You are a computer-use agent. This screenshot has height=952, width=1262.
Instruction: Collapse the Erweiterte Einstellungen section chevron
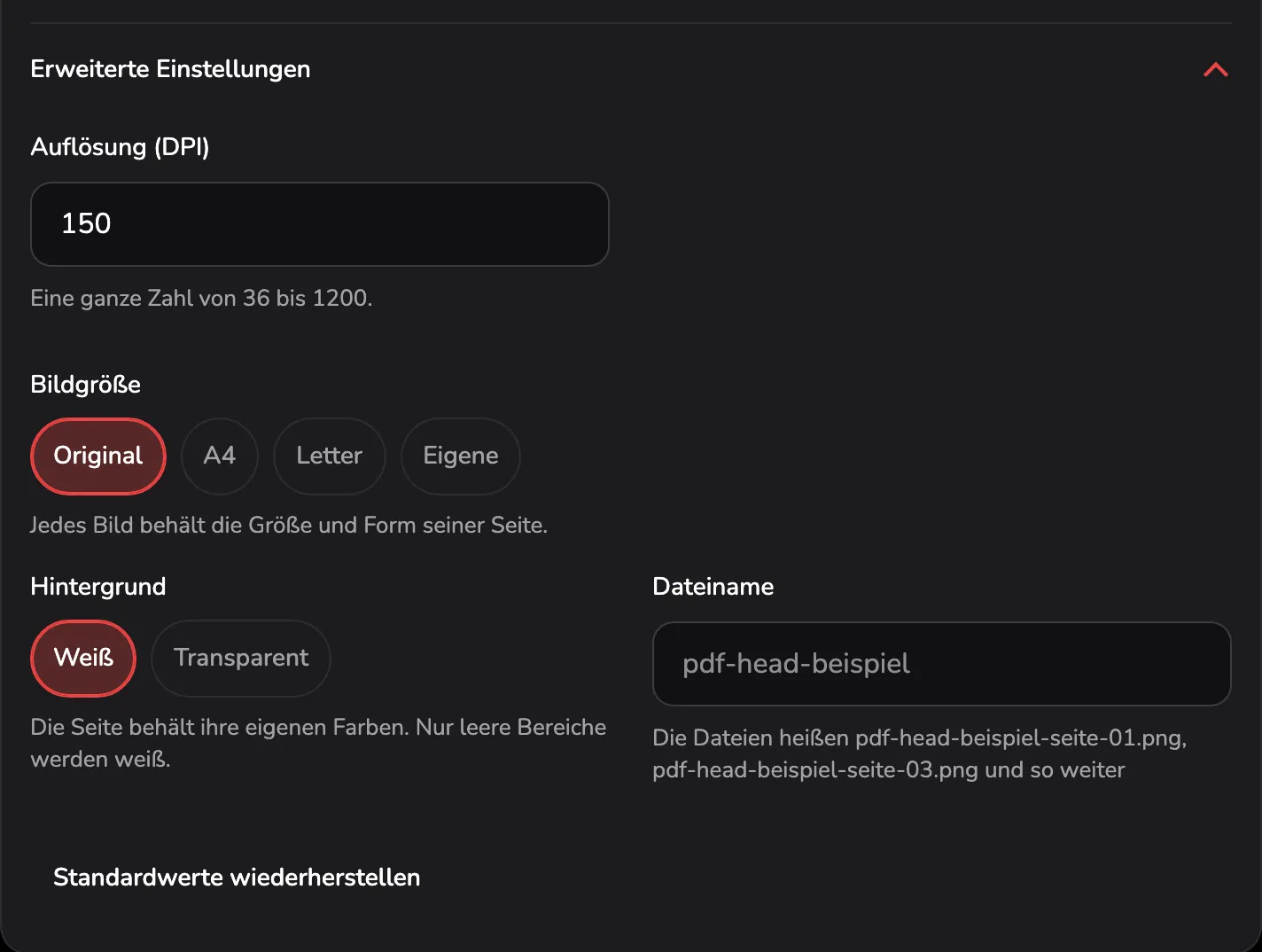[x=1216, y=69]
